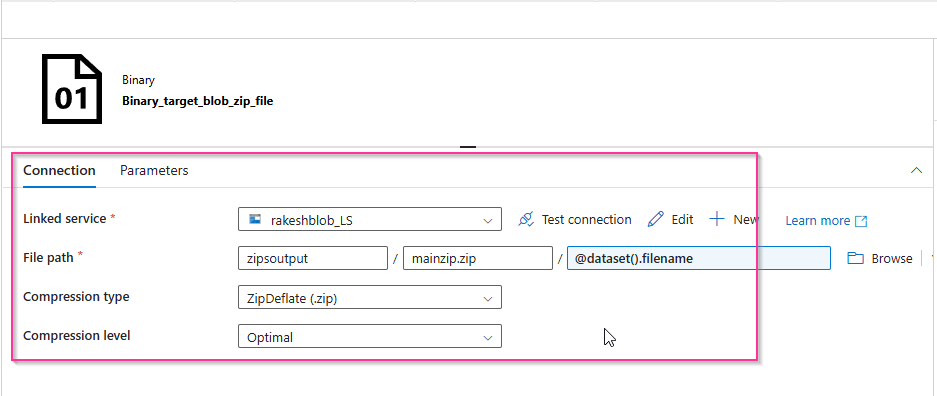Click the blob storage icon in Linked service field

click(255, 220)
